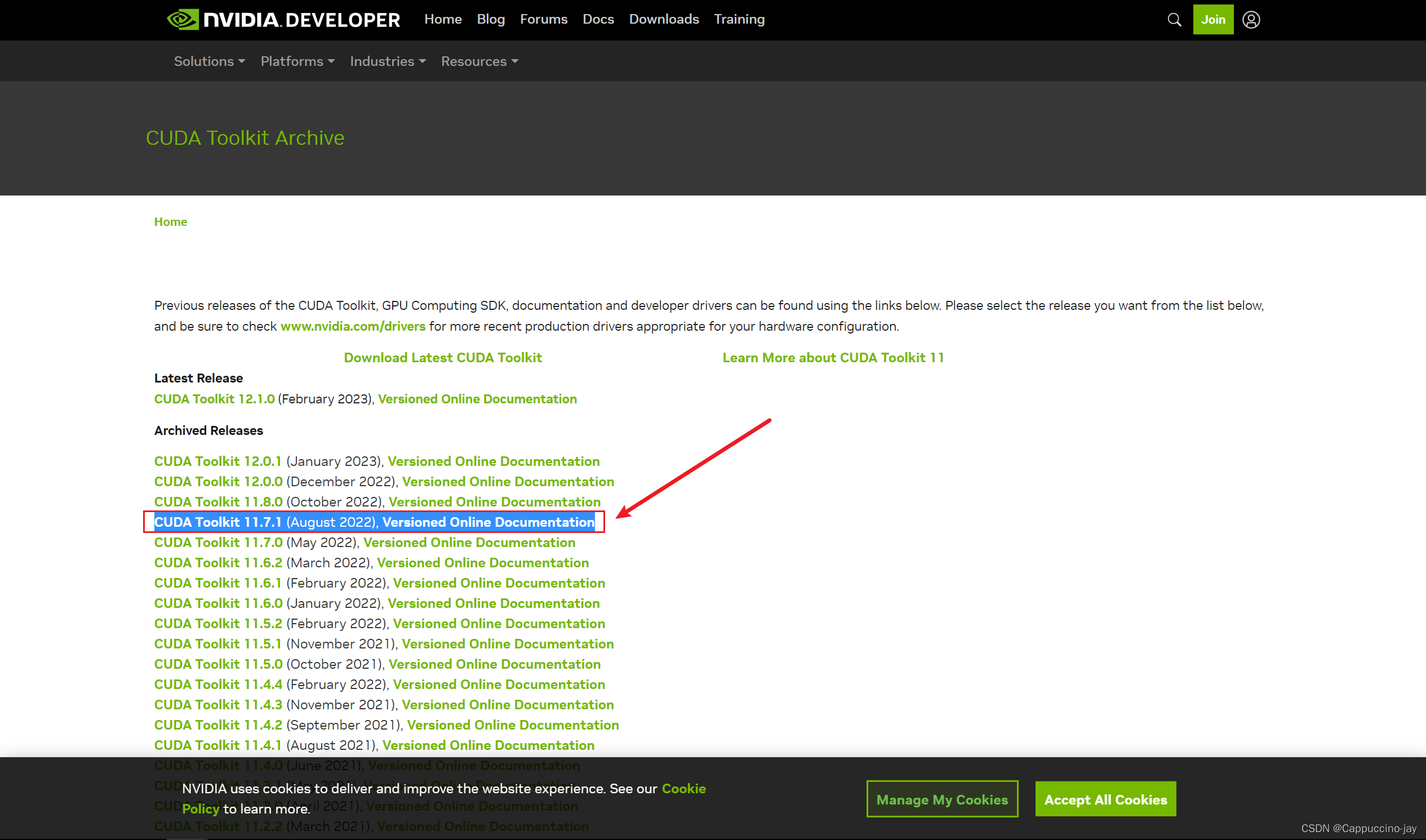Open CUDA Toolkit 11.6.2 link
Screen dimensions: 1426x840
[218, 563]
